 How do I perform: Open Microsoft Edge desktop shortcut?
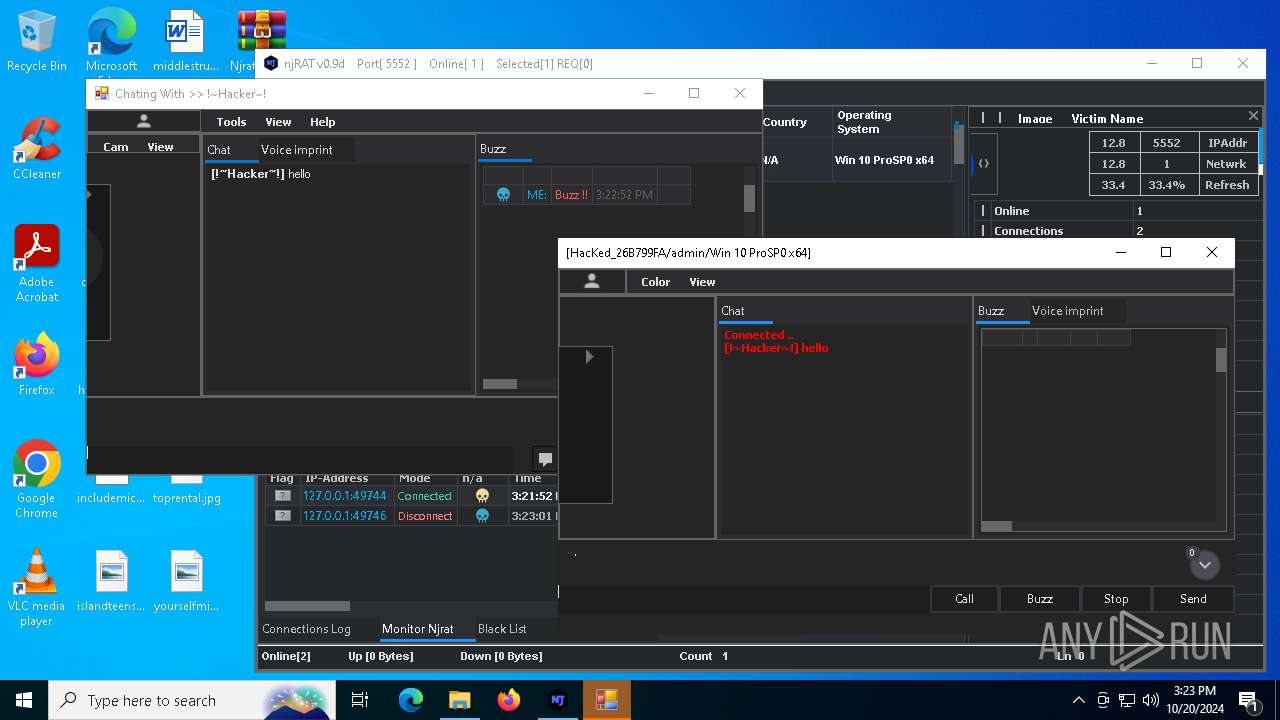click(111, 41)
